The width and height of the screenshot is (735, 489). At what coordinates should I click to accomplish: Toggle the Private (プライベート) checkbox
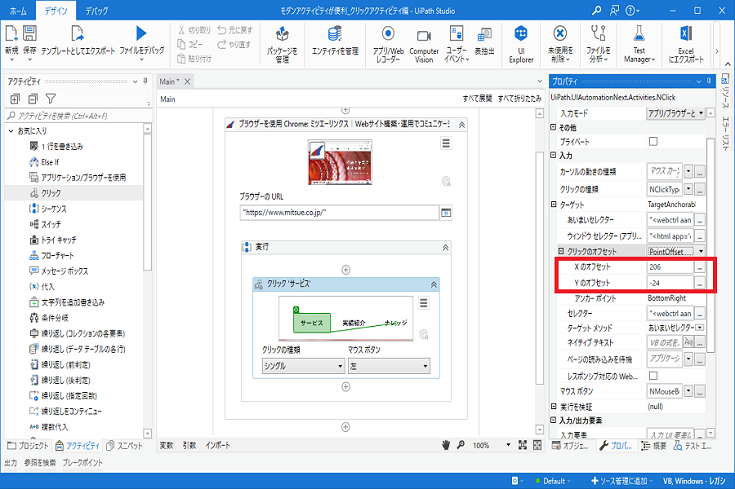pos(653,141)
